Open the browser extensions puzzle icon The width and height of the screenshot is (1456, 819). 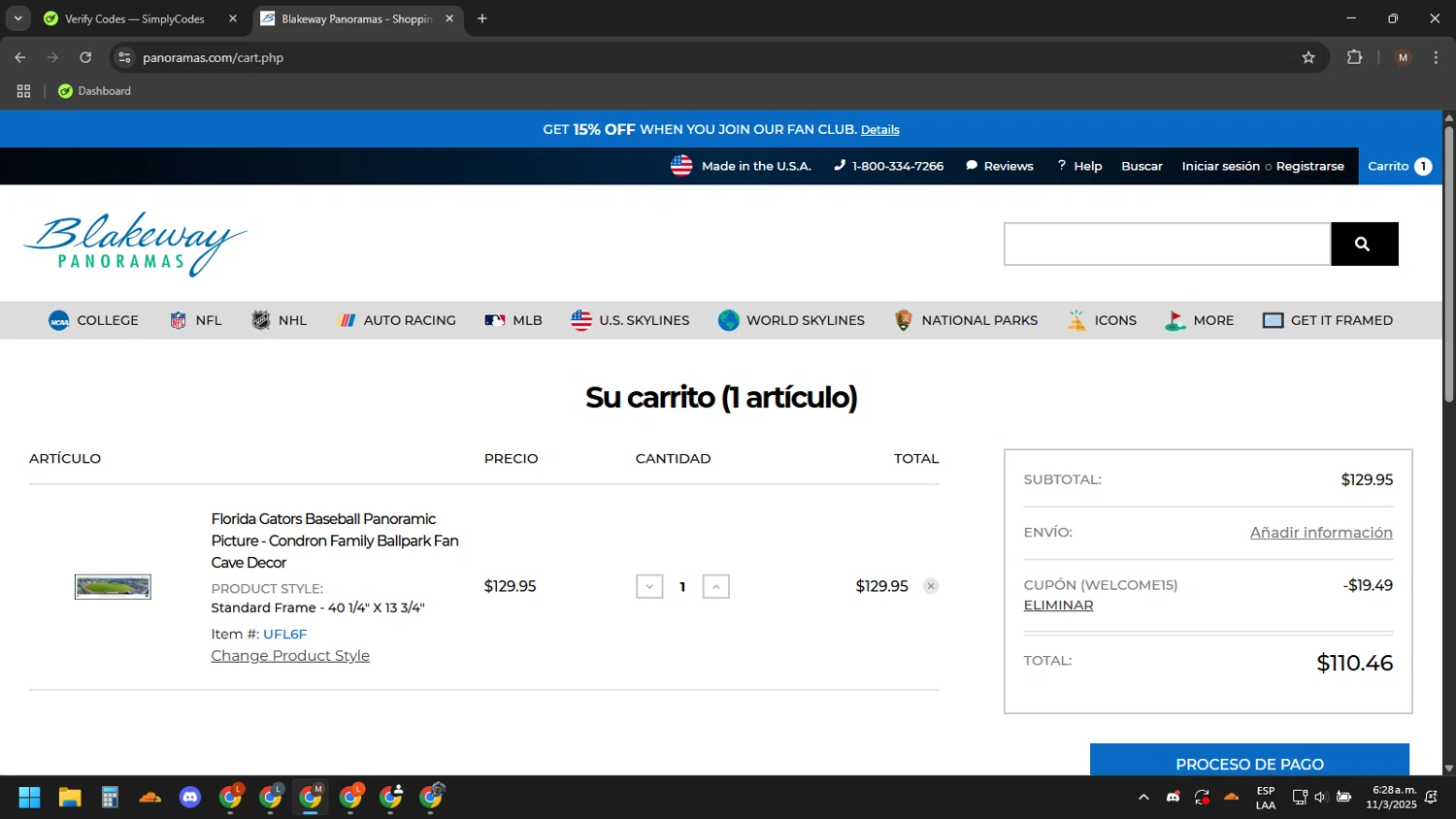pos(1354,57)
